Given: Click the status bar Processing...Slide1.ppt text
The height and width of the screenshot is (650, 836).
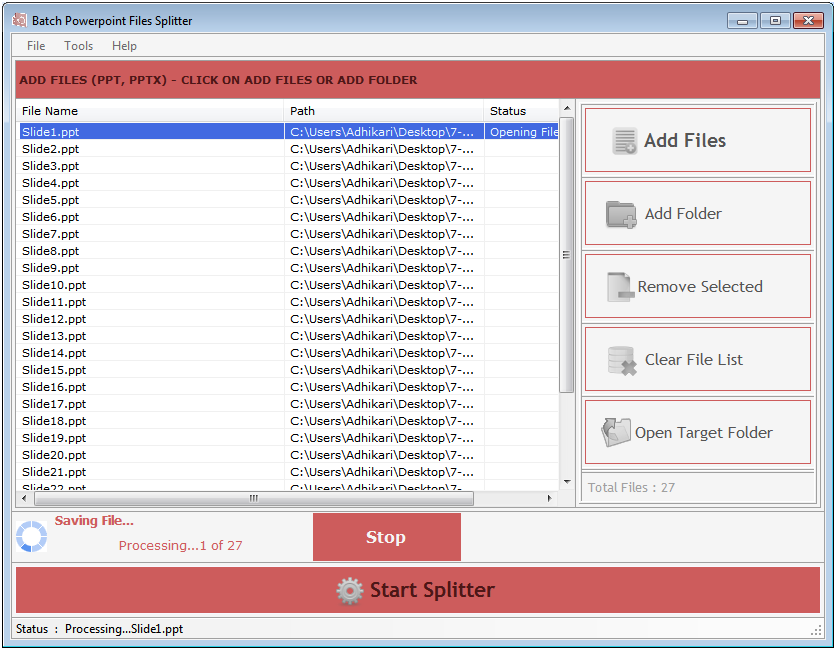Looking at the screenshot, I should [124, 629].
